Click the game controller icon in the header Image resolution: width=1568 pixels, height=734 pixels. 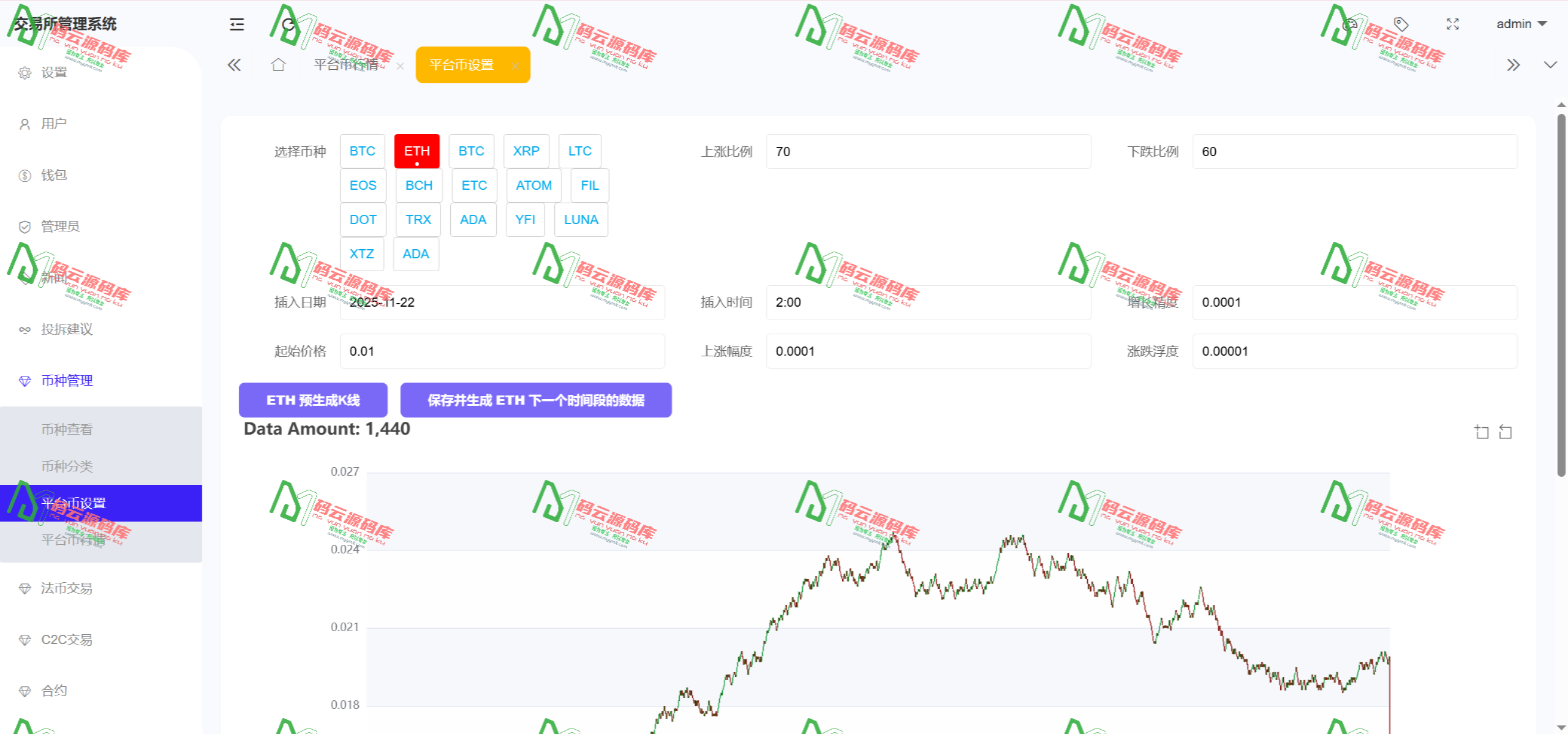click(1349, 24)
